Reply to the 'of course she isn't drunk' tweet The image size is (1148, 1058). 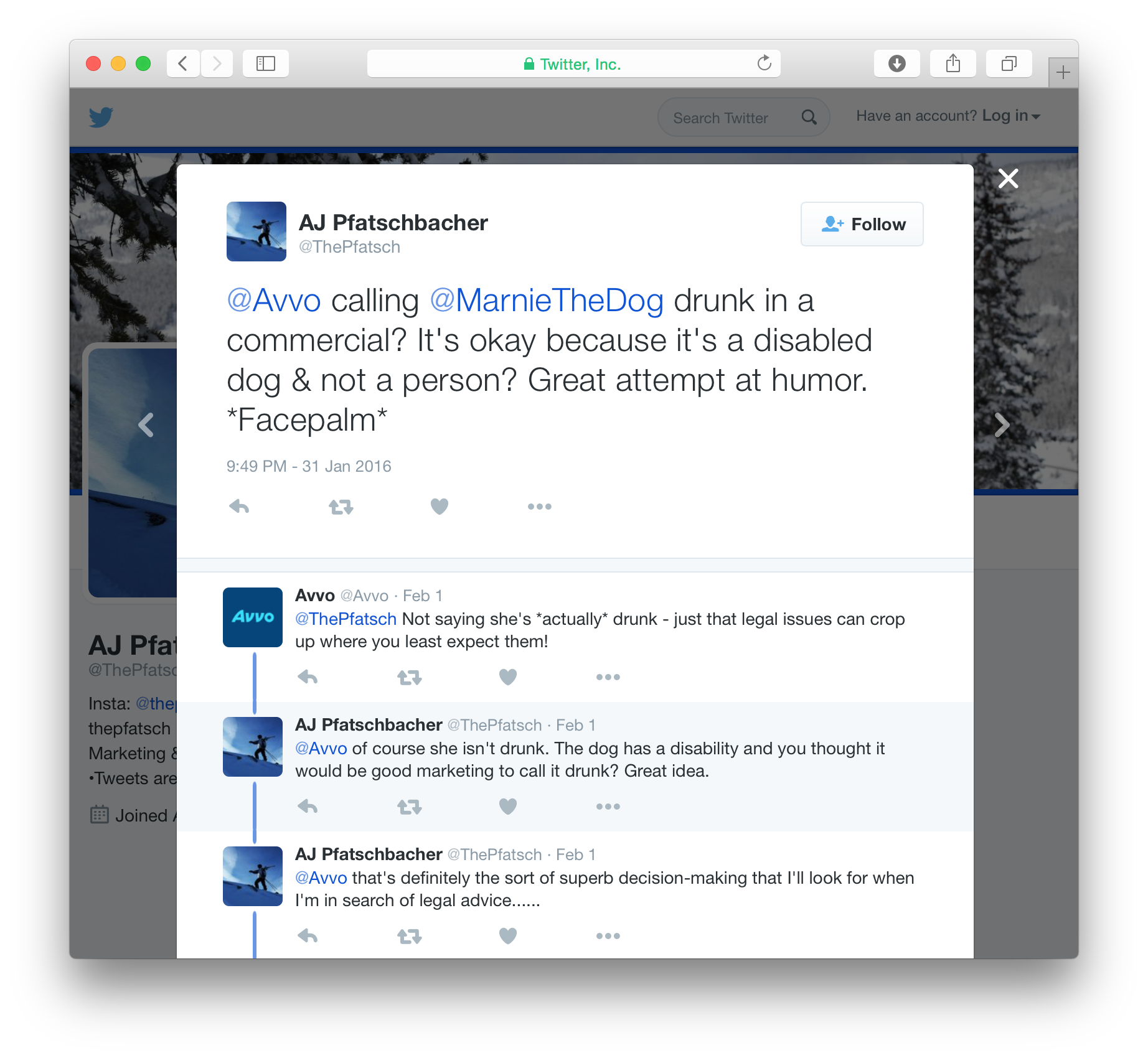pyautogui.click(x=308, y=807)
